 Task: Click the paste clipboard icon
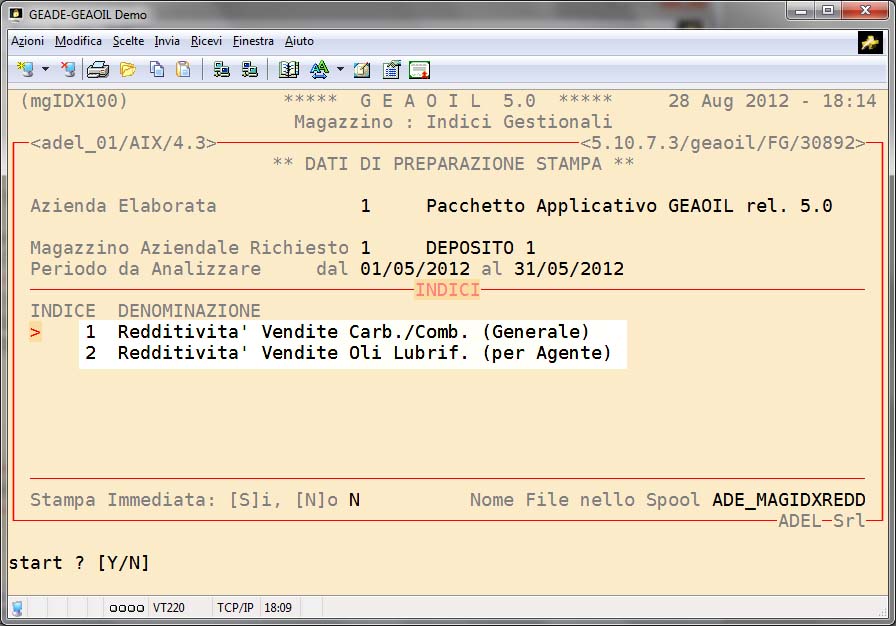click(x=183, y=70)
